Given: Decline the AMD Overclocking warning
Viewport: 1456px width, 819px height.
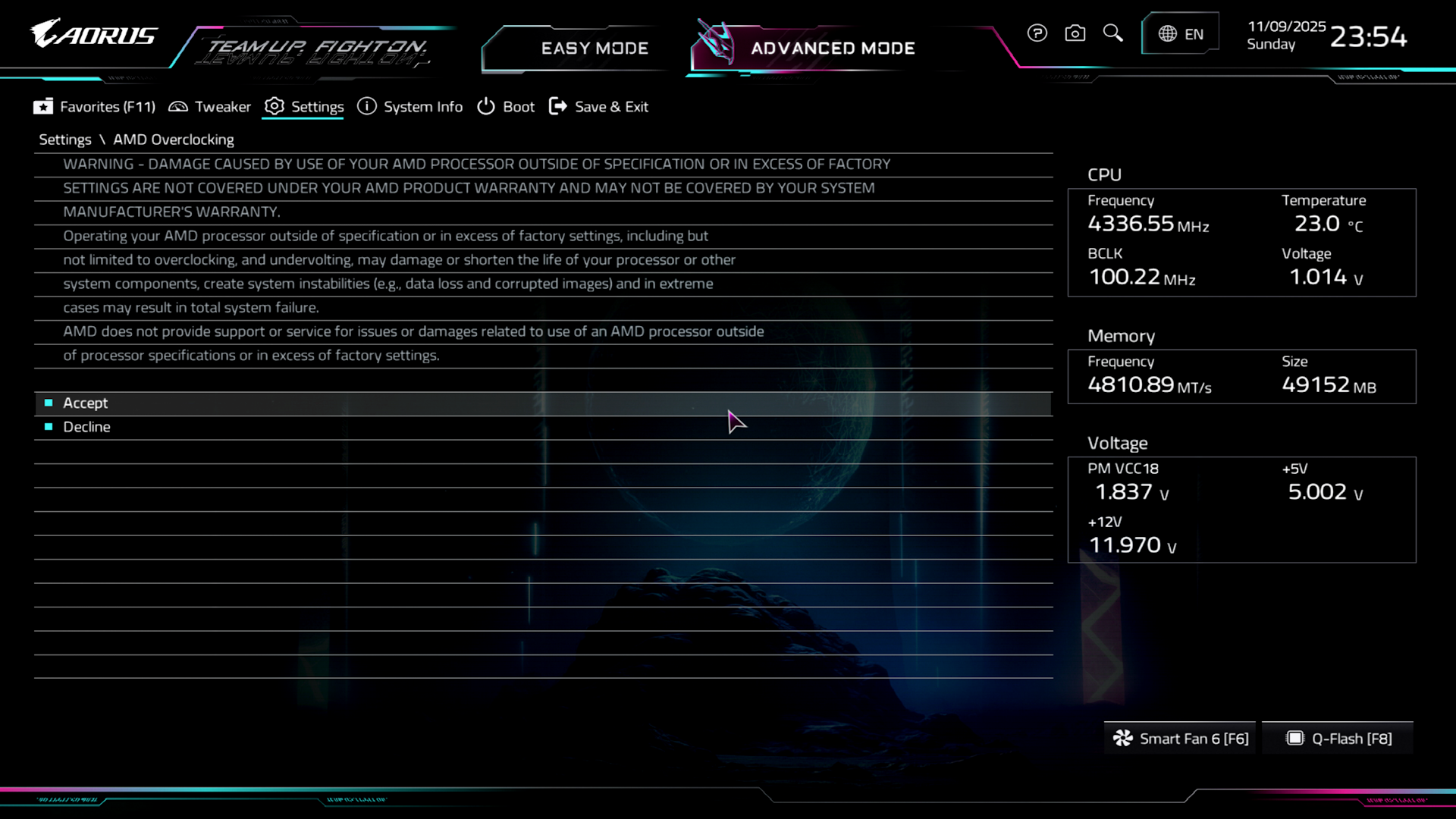Looking at the screenshot, I should (86, 427).
